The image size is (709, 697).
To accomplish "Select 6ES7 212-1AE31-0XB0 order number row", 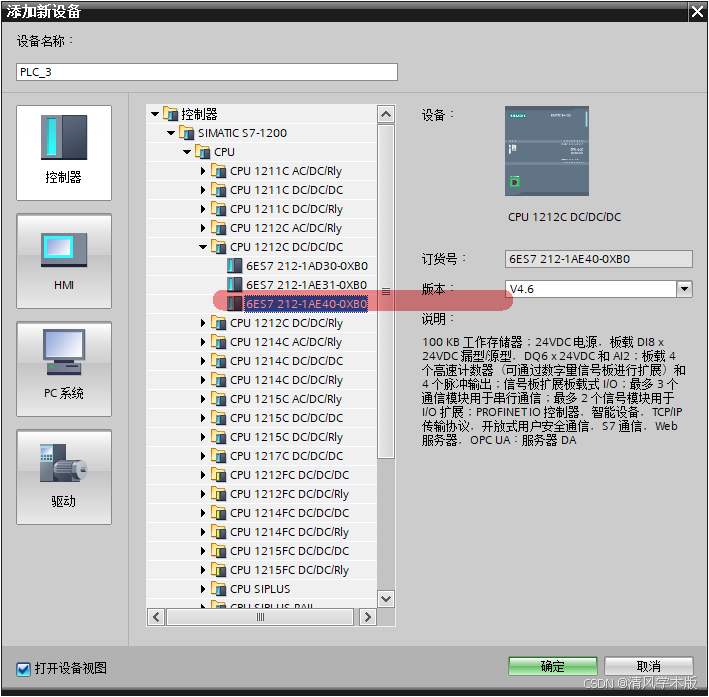I will tap(261, 285).
